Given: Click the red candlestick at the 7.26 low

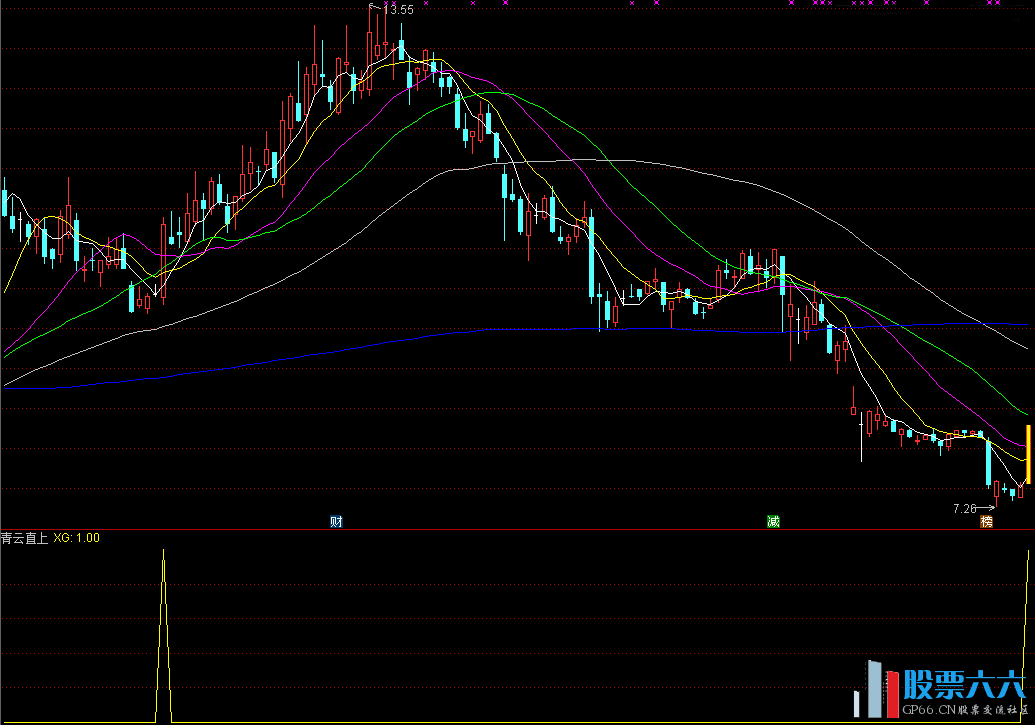Looking at the screenshot, I should 997,489.
